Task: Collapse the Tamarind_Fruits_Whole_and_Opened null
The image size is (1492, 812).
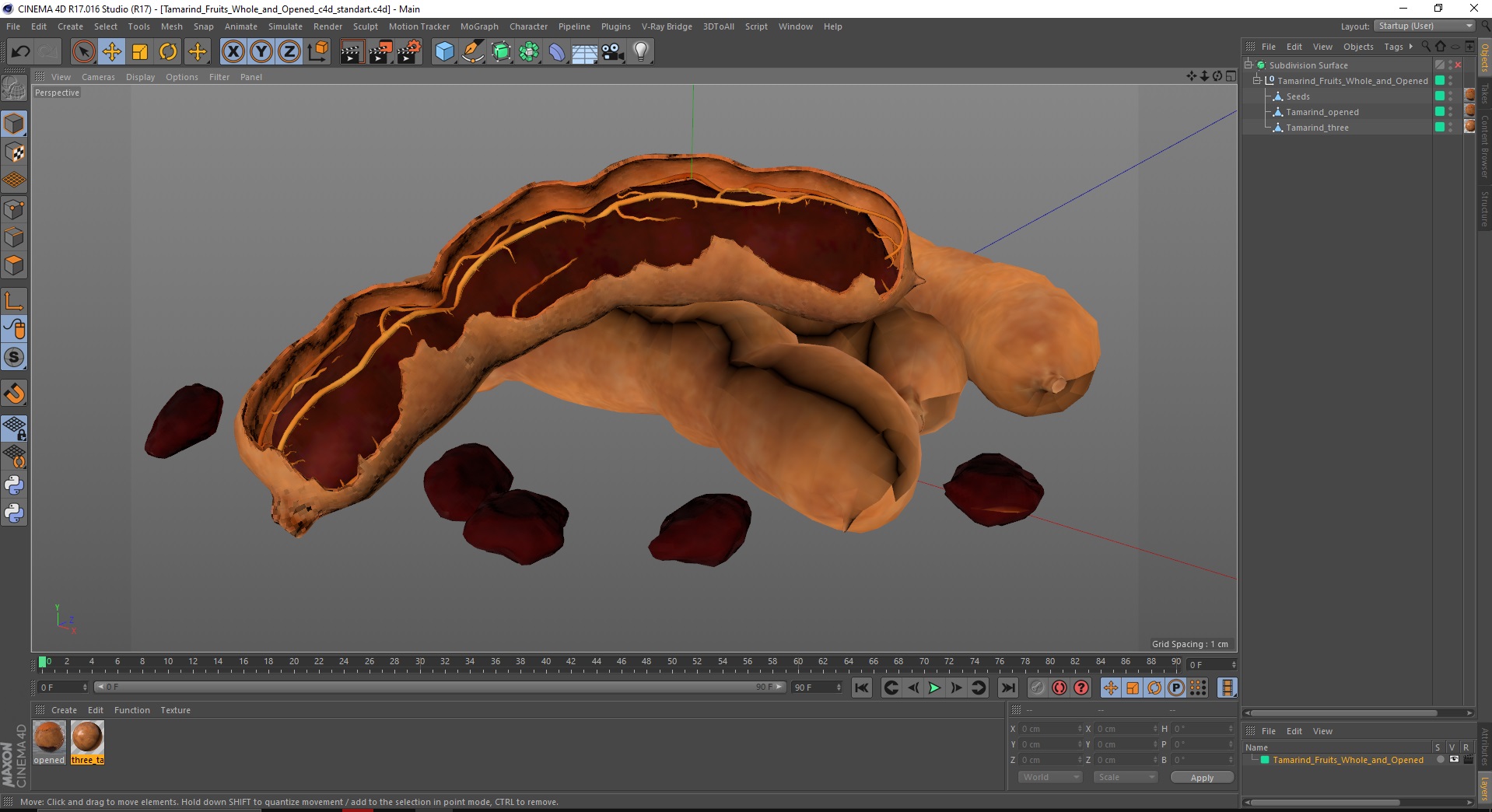Action: [x=1257, y=81]
